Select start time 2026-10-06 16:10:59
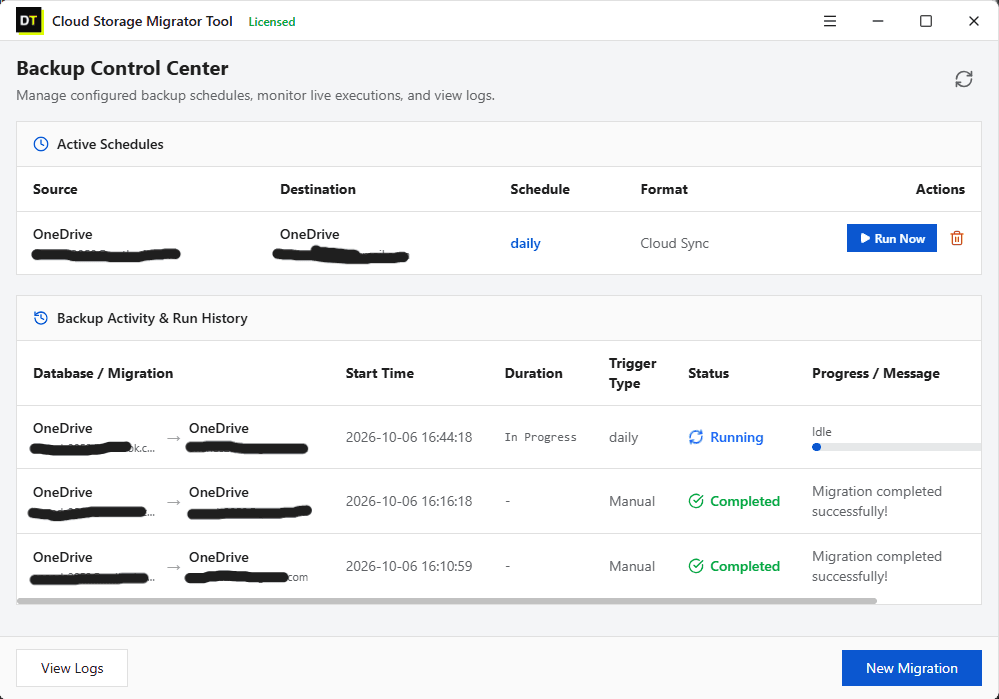The width and height of the screenshot is (999, 699). click(x=408, y=566)
